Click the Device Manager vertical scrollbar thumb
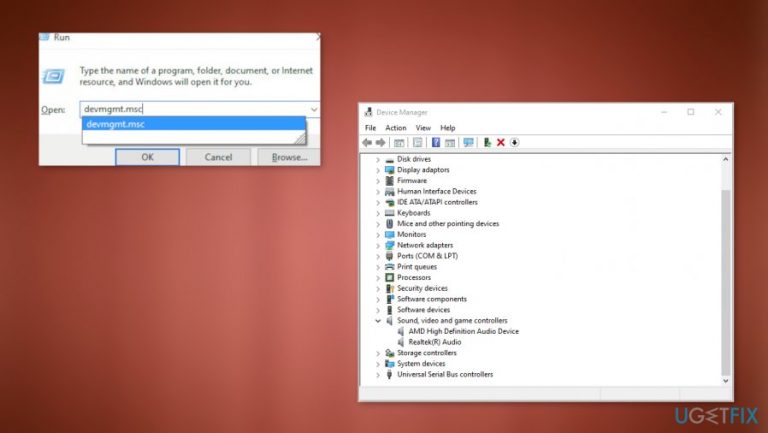This screenshot has width=768, height=433. tap(725, 282)
